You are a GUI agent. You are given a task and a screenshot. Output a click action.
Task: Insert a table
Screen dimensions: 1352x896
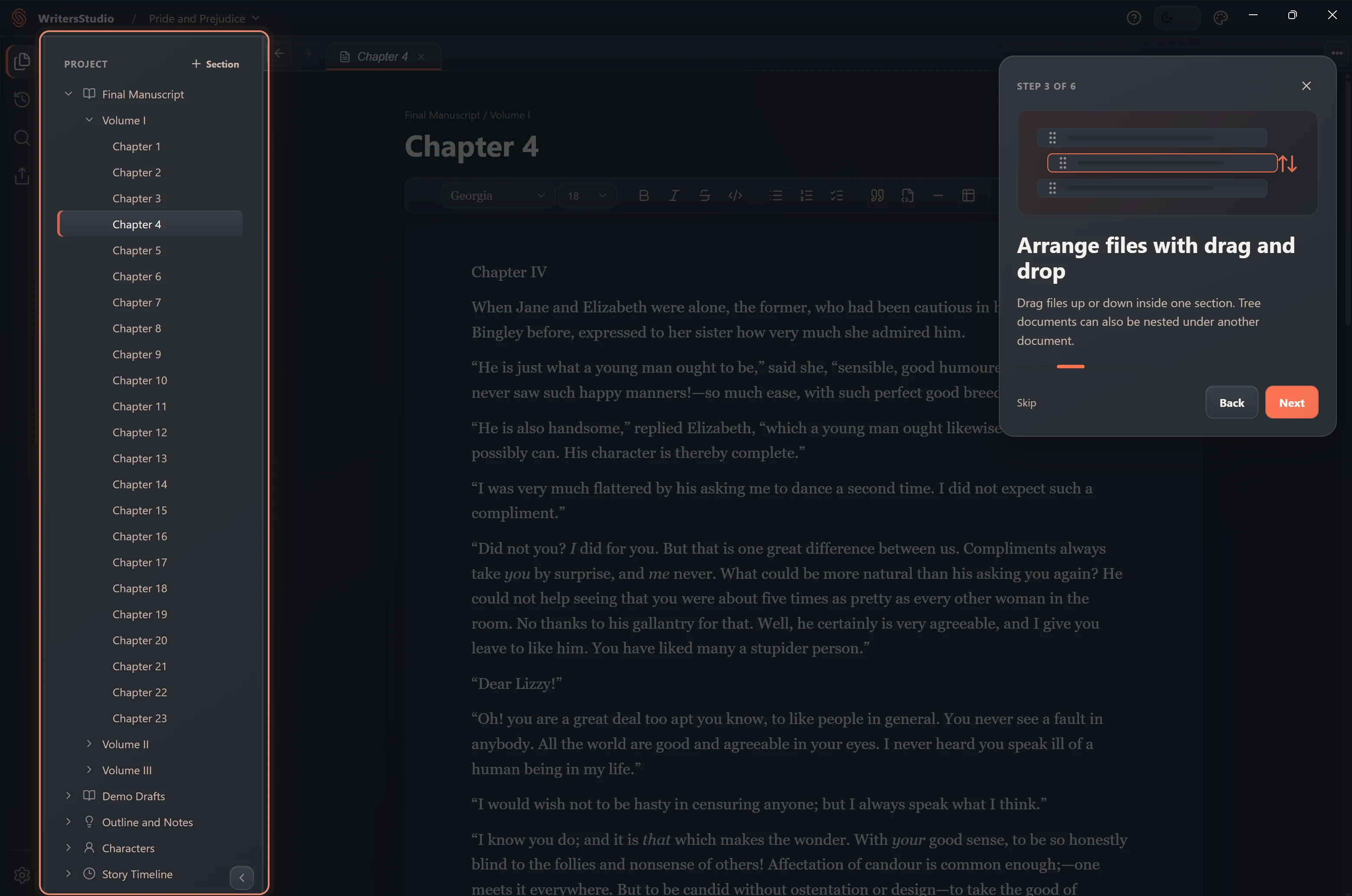pos(968,195)
